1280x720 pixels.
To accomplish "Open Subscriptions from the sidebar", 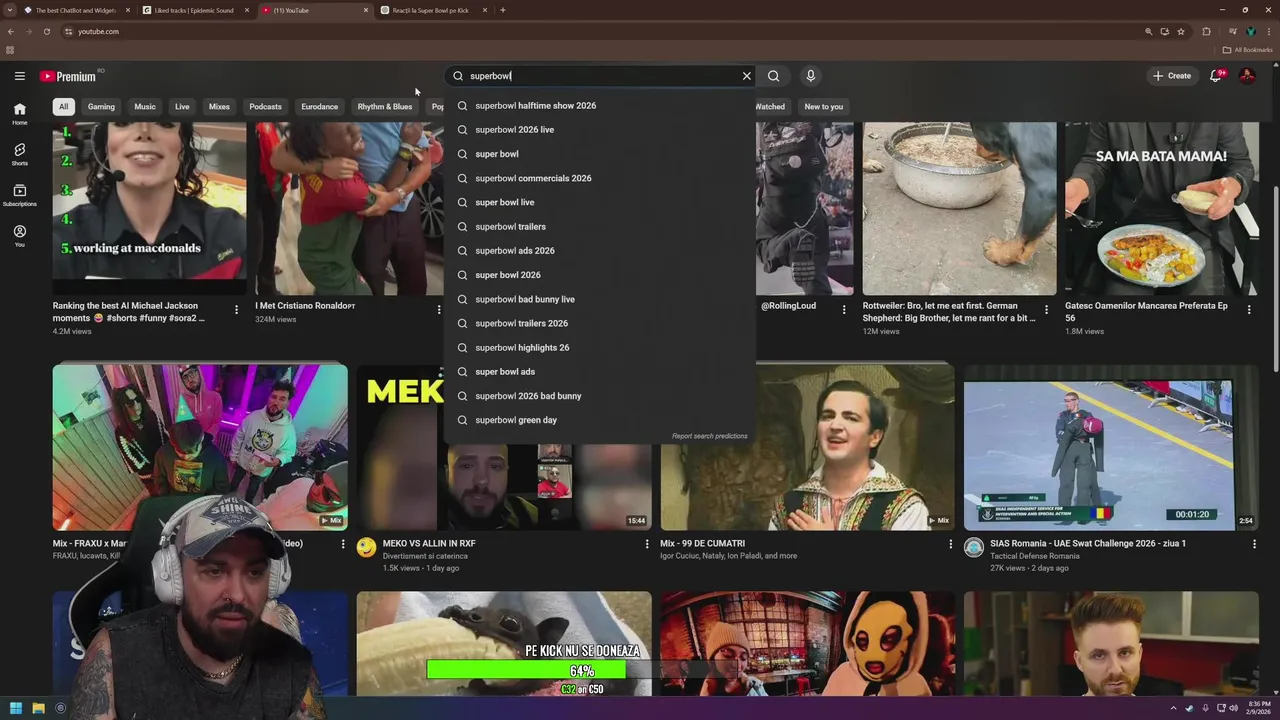I will click(19, 195).
